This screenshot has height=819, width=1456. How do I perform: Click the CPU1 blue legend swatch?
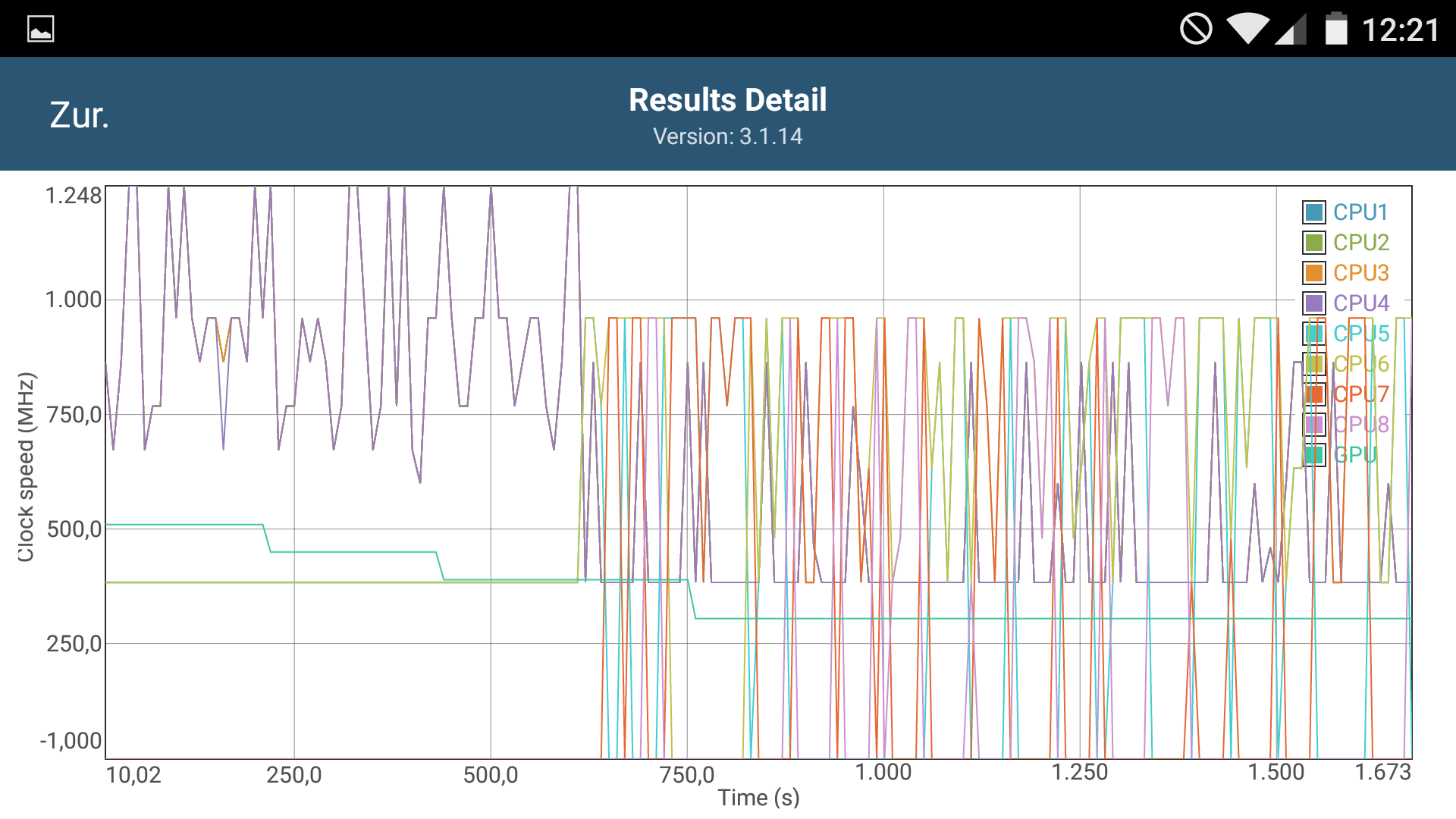pos(1313,212)
